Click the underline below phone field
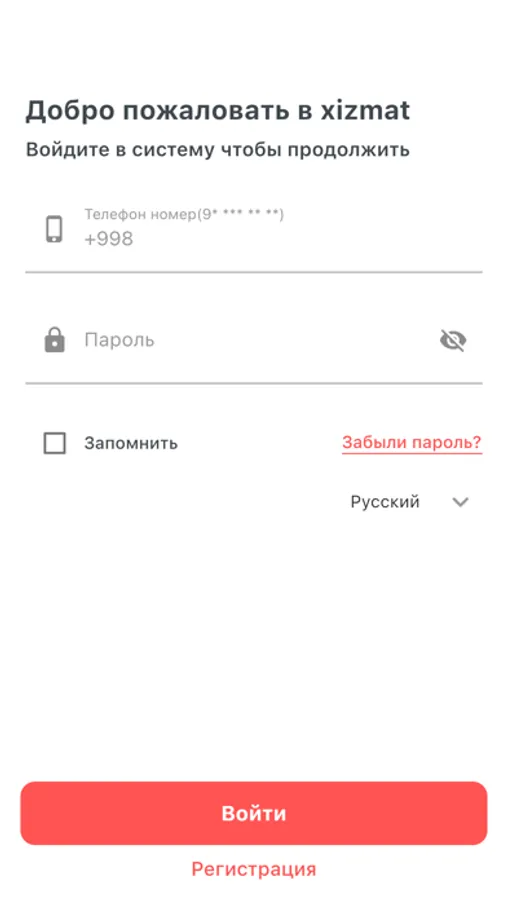507x900 pixels. (254, 272)
